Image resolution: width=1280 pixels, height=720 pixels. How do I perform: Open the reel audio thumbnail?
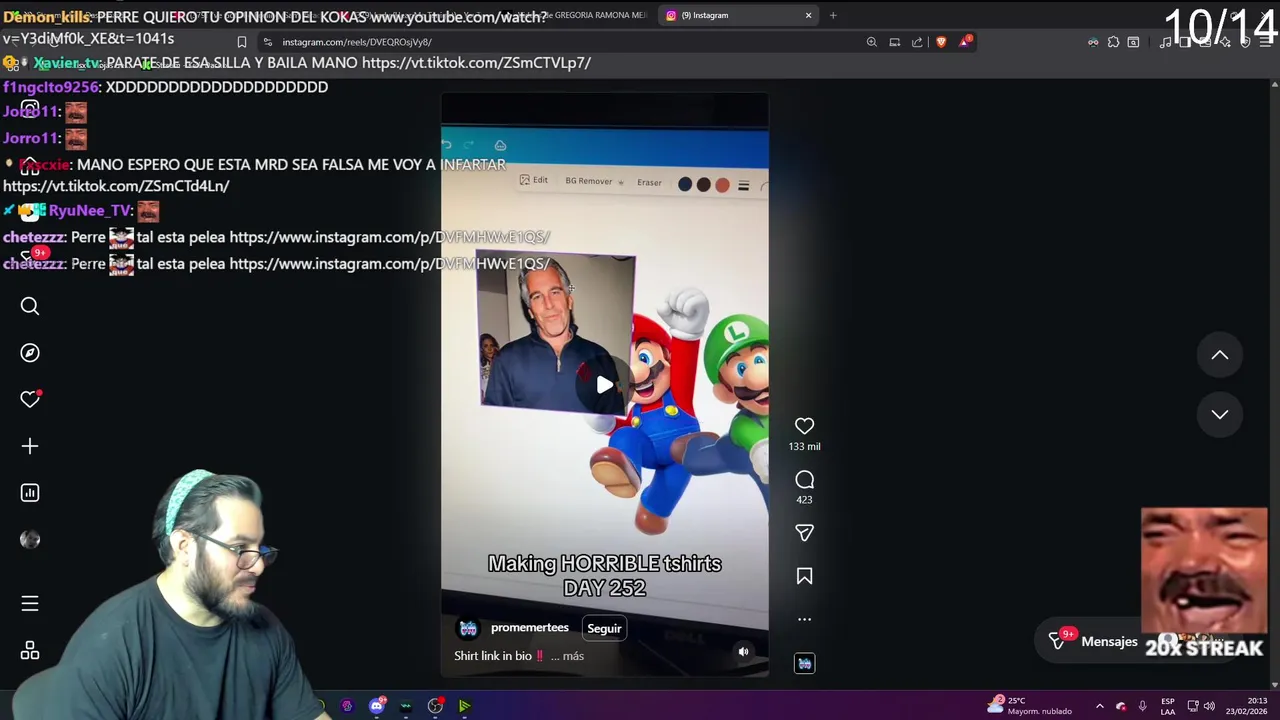[804, 663]
